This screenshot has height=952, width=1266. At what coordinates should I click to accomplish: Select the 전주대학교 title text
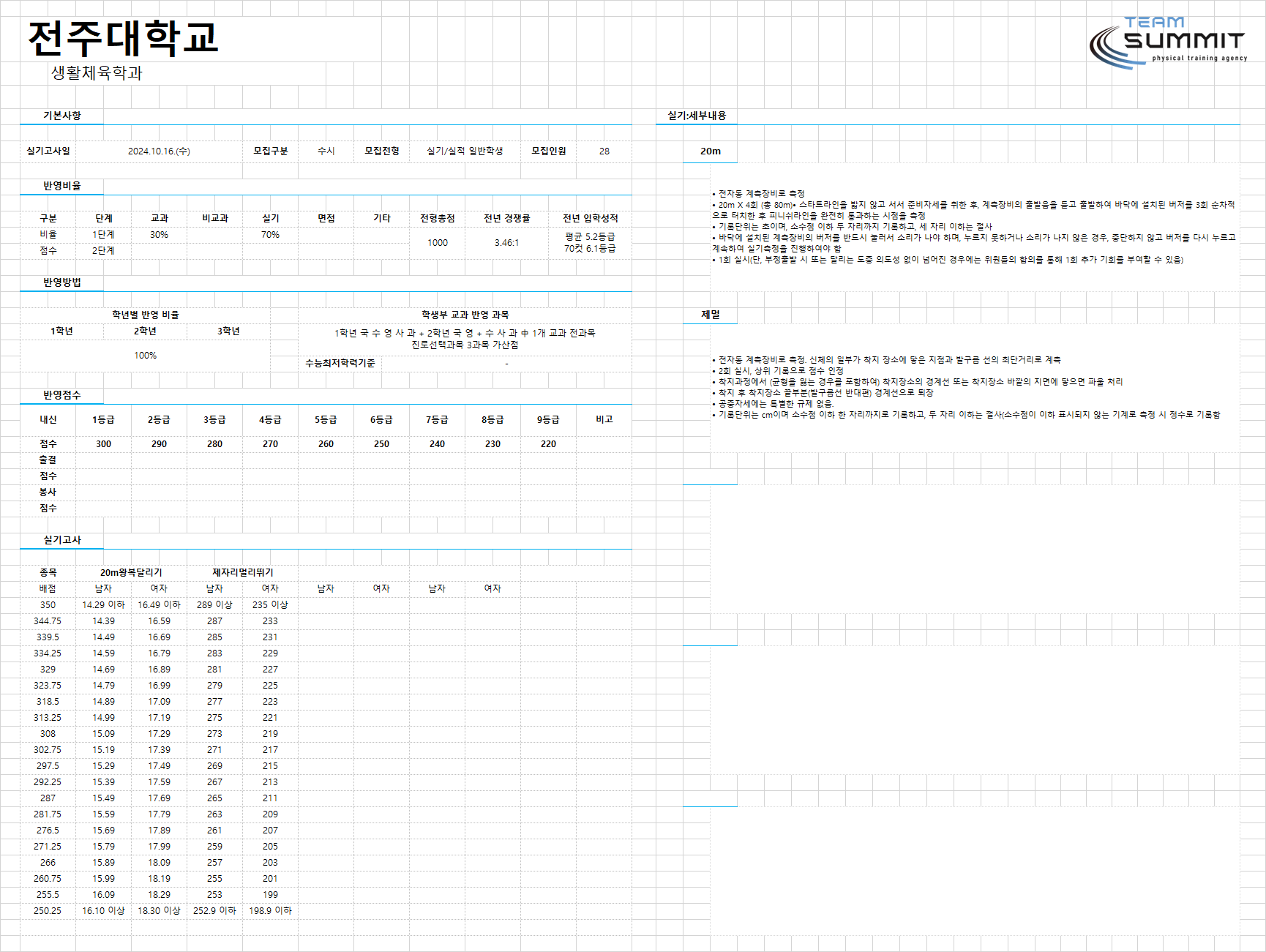click(124, 38)
